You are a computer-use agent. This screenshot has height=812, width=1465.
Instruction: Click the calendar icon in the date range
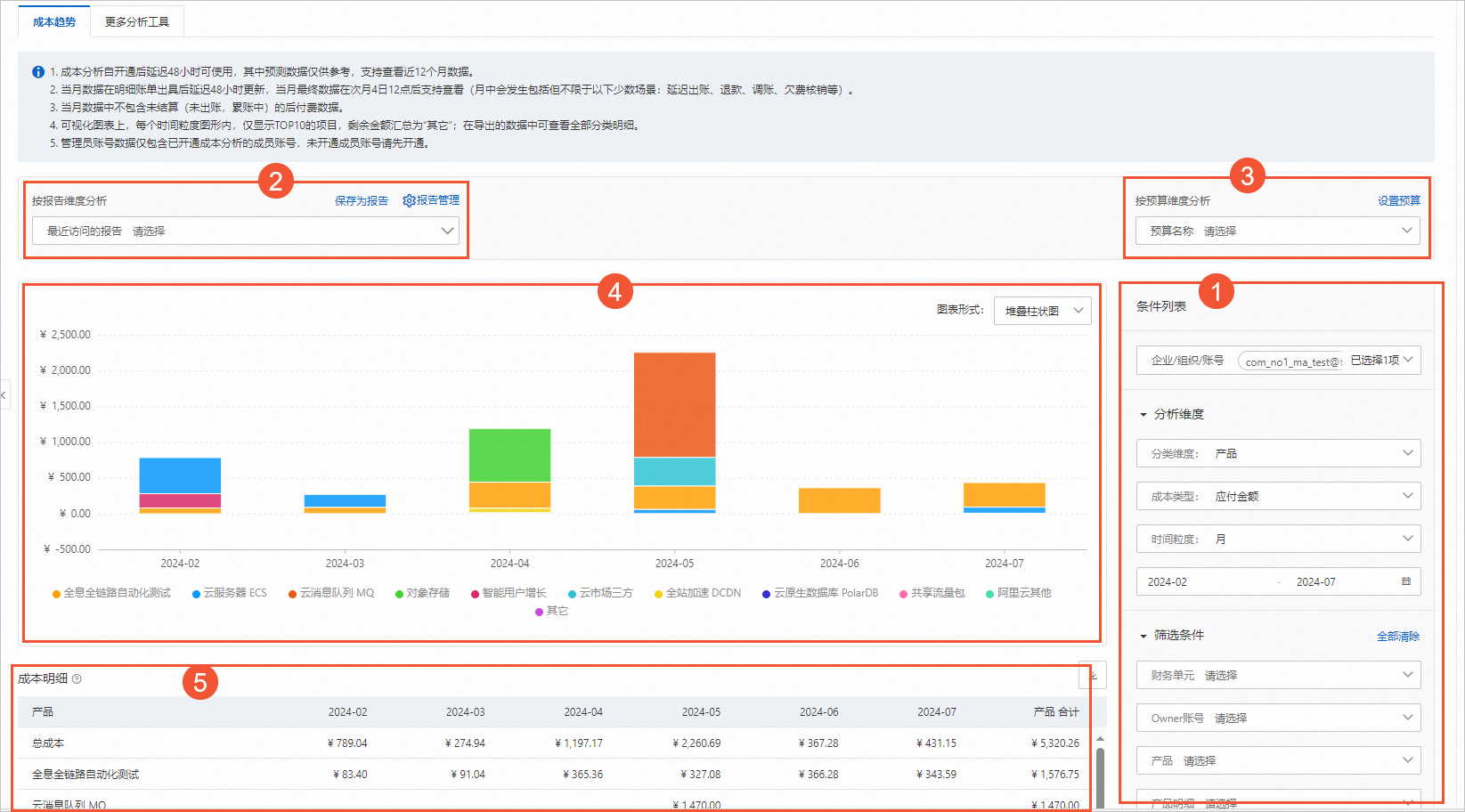pyautogui.click(x=1406, y=581)
